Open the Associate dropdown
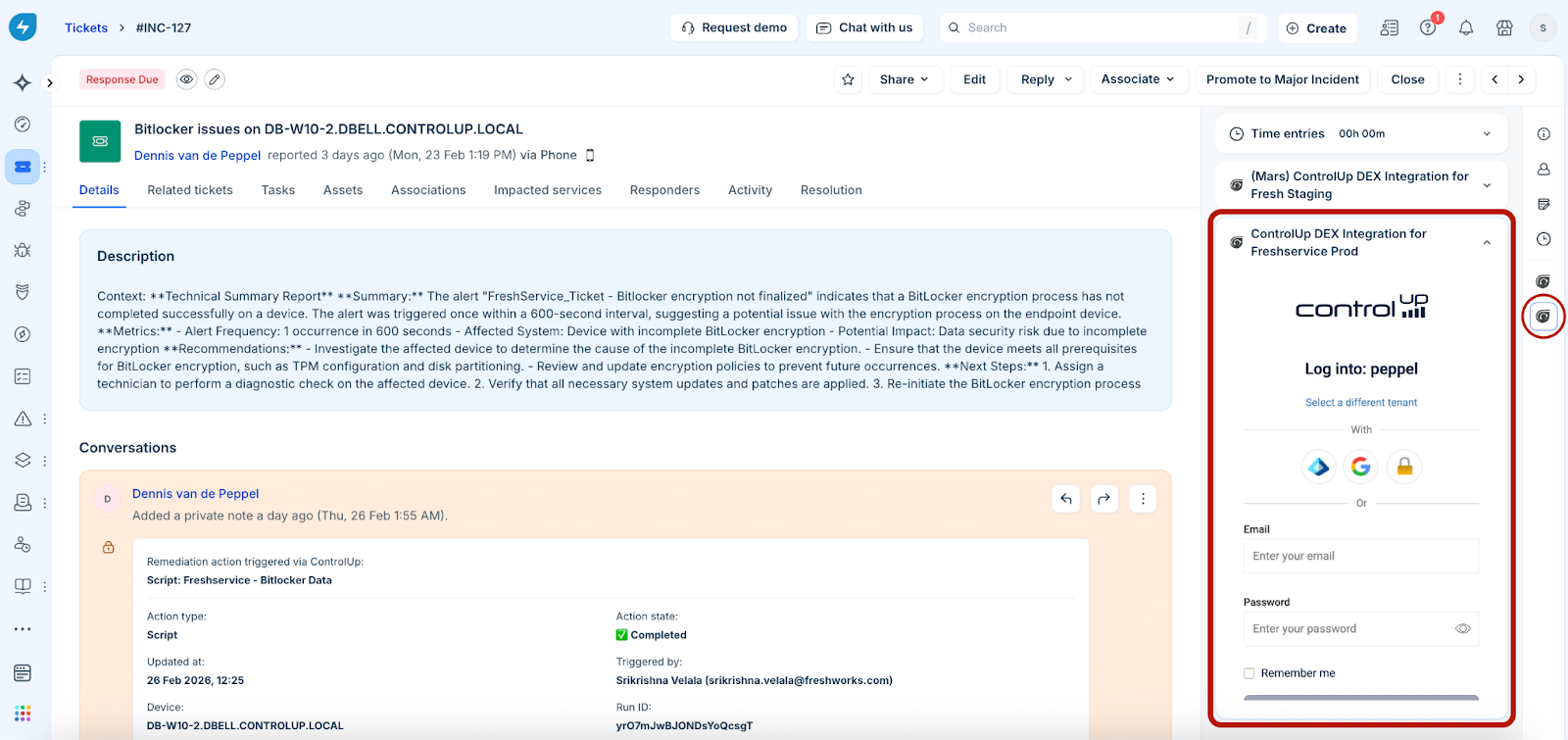The height and width of the screenshot is (740, 1568). [1138, 79]
